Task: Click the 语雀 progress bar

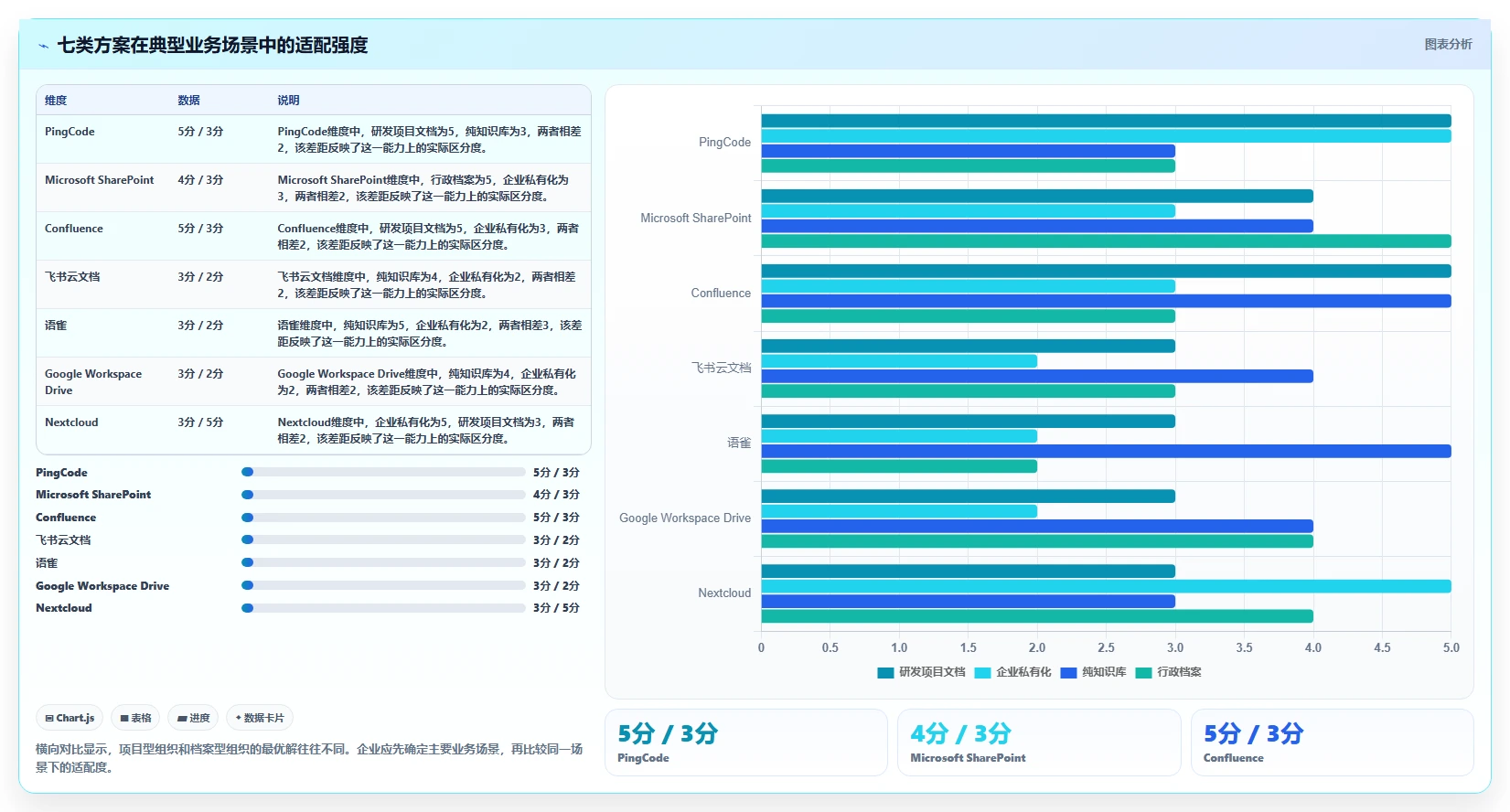Action: pyautogui.click(x=383, y=563)
